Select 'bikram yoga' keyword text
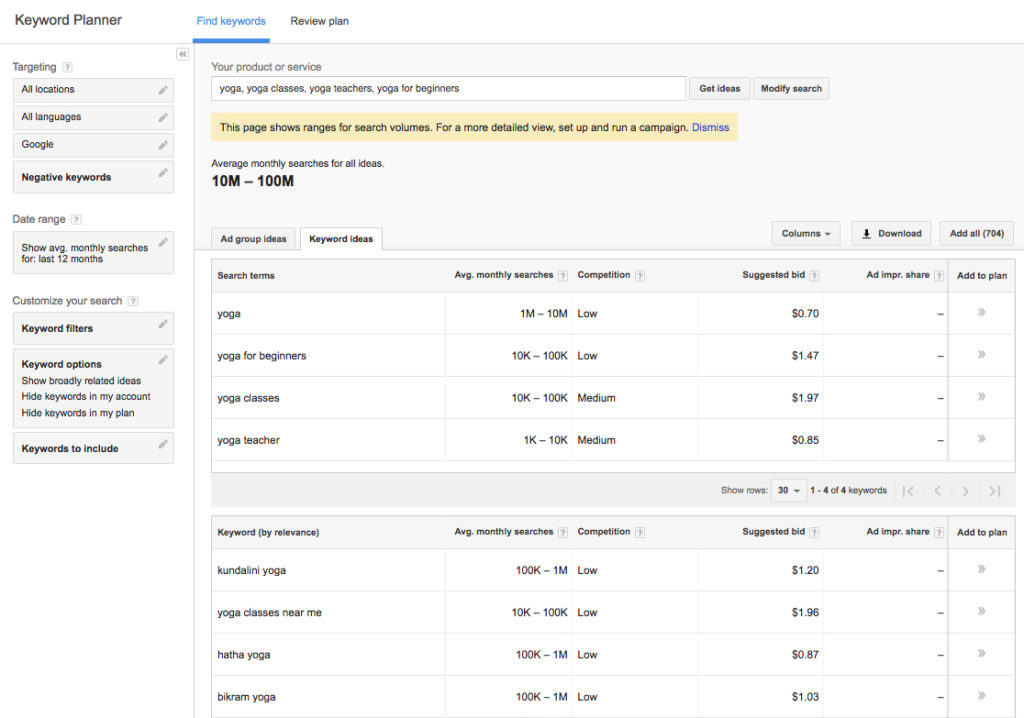The height and width of the screenshot is (718, 1024). point(246,697)
